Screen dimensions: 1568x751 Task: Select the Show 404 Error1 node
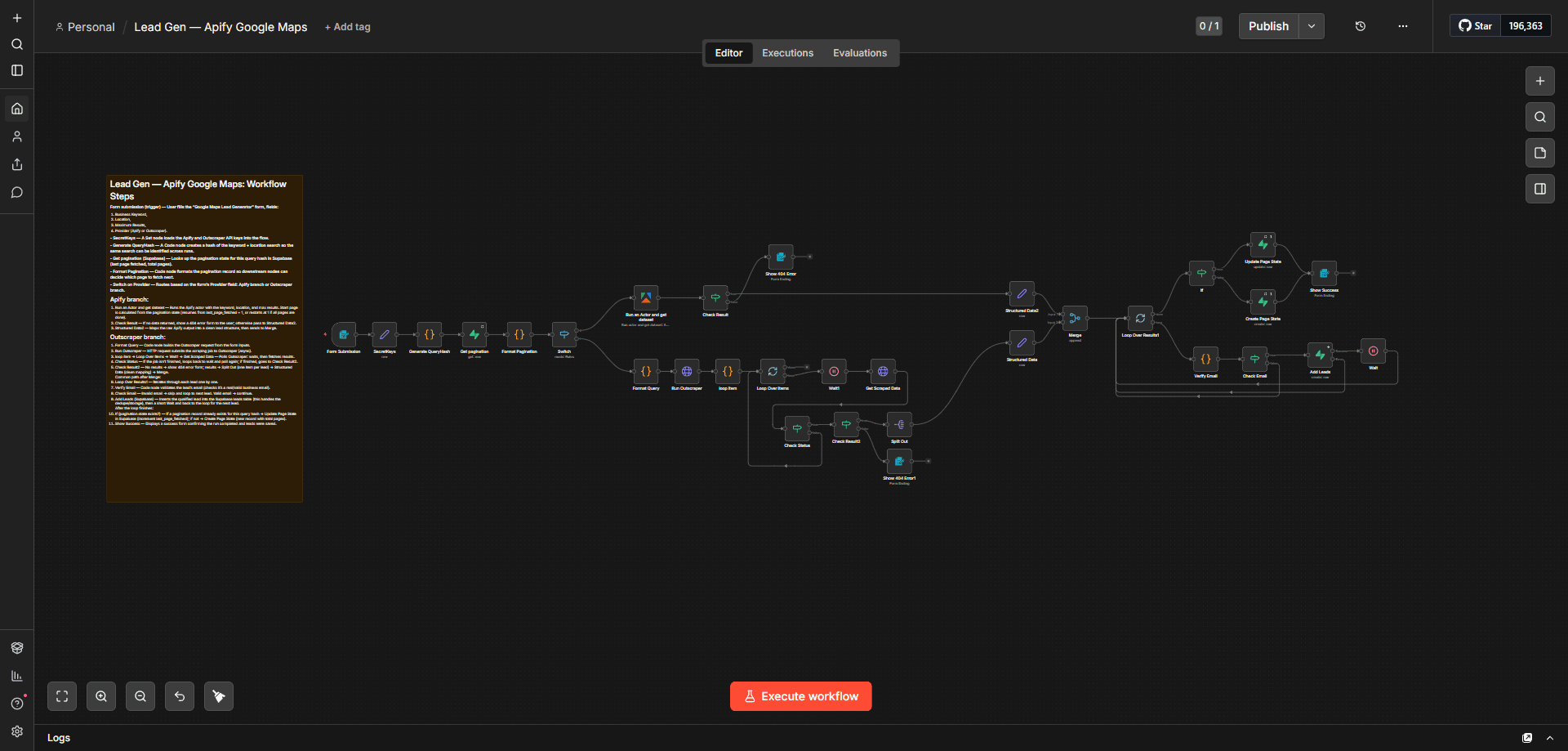[899, 461]
